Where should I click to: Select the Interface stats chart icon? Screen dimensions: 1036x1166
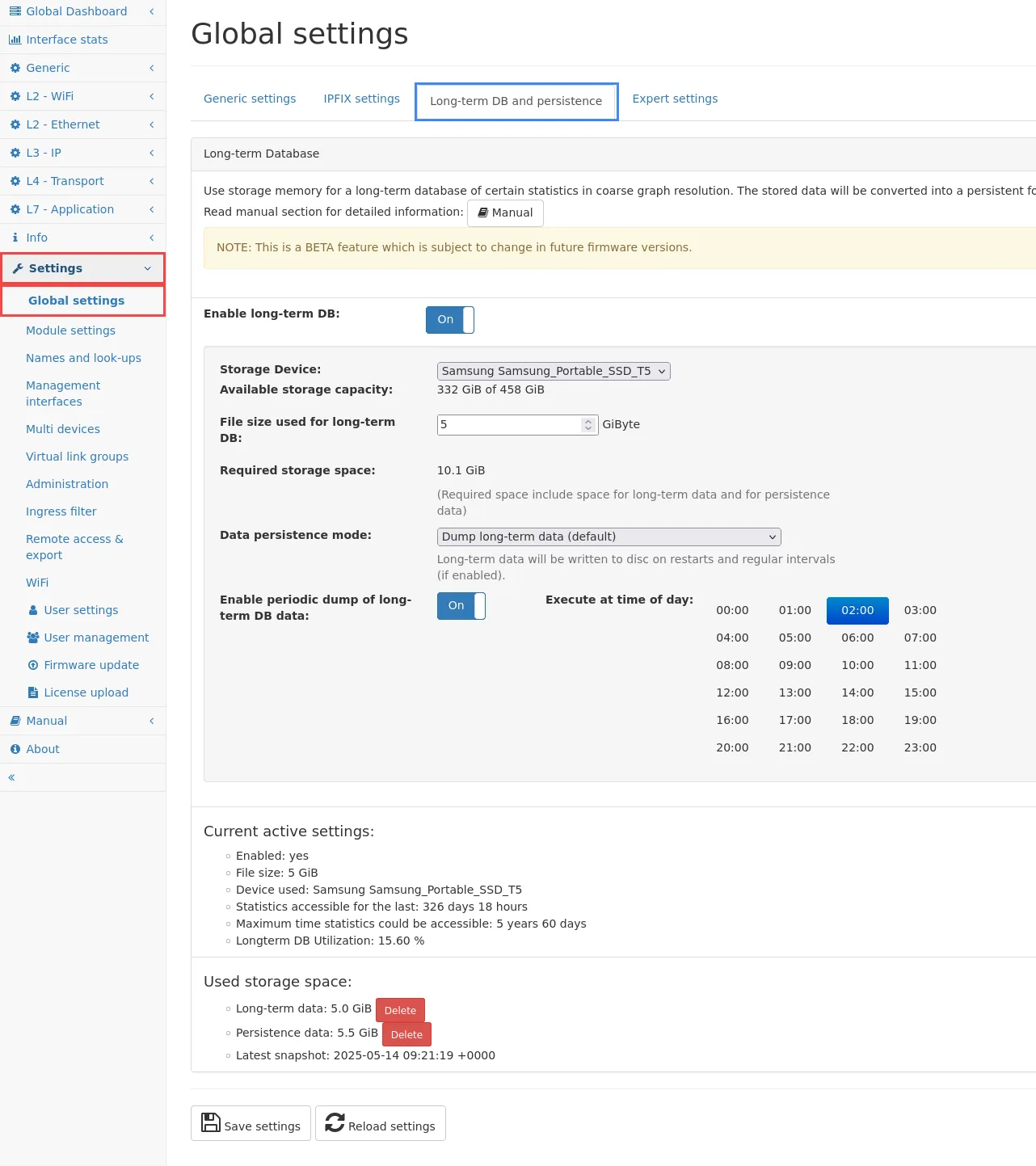[15, 39]
